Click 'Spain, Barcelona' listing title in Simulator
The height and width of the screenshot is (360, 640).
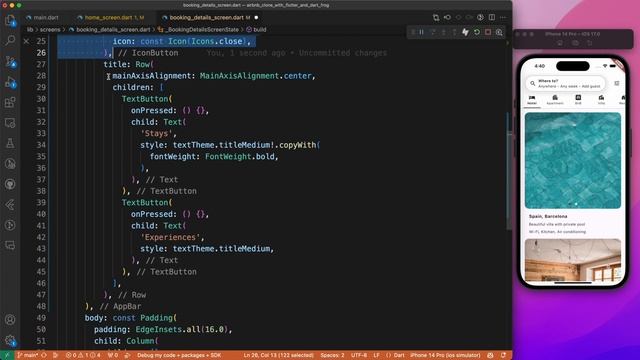click(548, 216)
